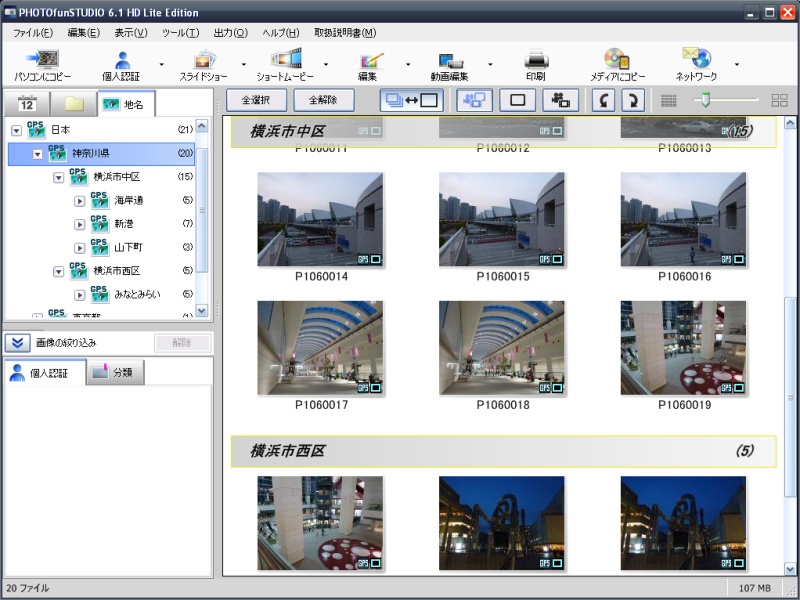Toggle the thumbnail/single view switch button
Viewport: 800px width, 600px height.
[x=411, y=100]
